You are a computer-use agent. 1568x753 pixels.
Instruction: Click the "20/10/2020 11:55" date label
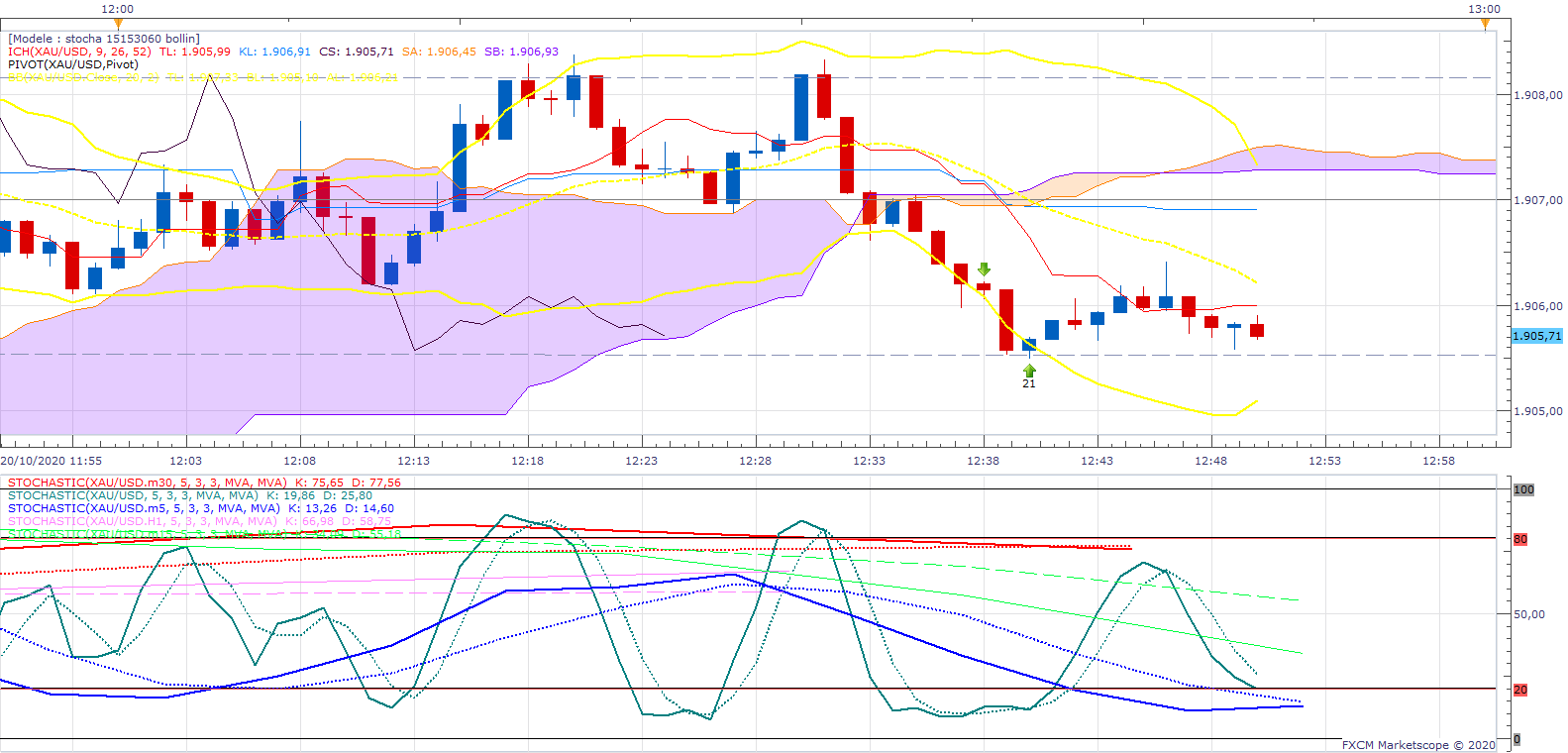(x=52, y=461)
